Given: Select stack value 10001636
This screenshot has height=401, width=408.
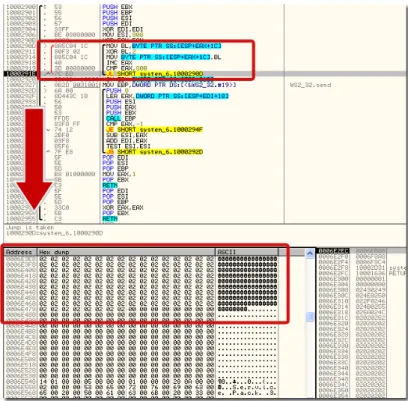Looking at the screenshot, I should 370,273.
